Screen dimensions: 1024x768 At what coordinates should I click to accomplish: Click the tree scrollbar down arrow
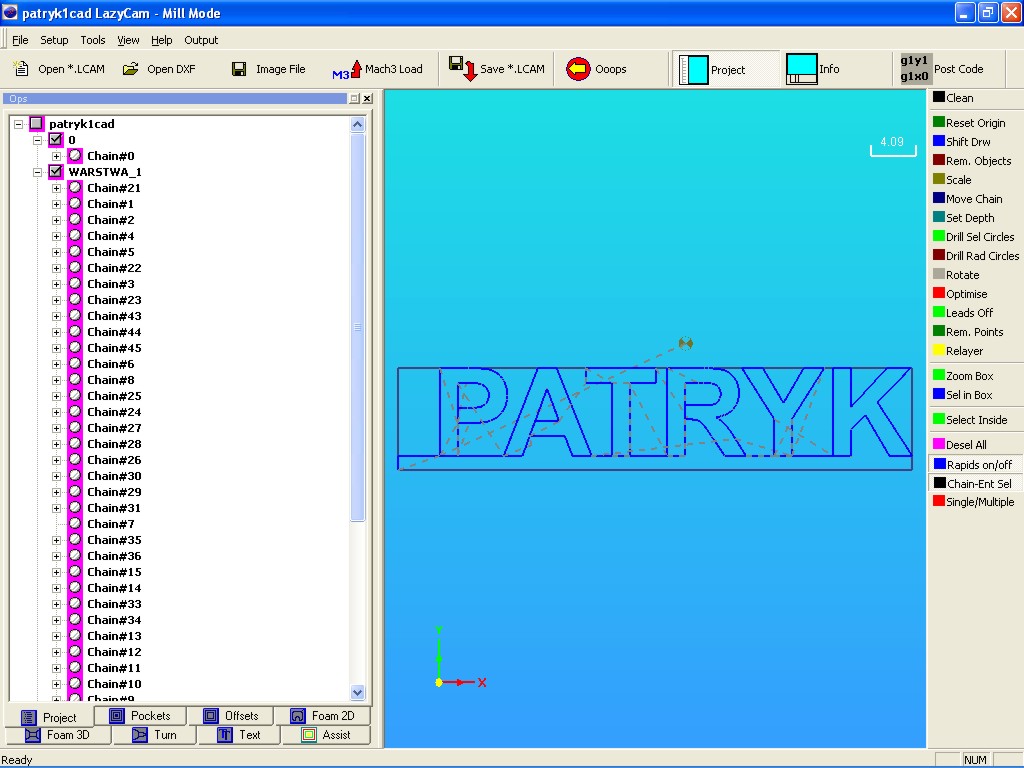click(357, 692)
